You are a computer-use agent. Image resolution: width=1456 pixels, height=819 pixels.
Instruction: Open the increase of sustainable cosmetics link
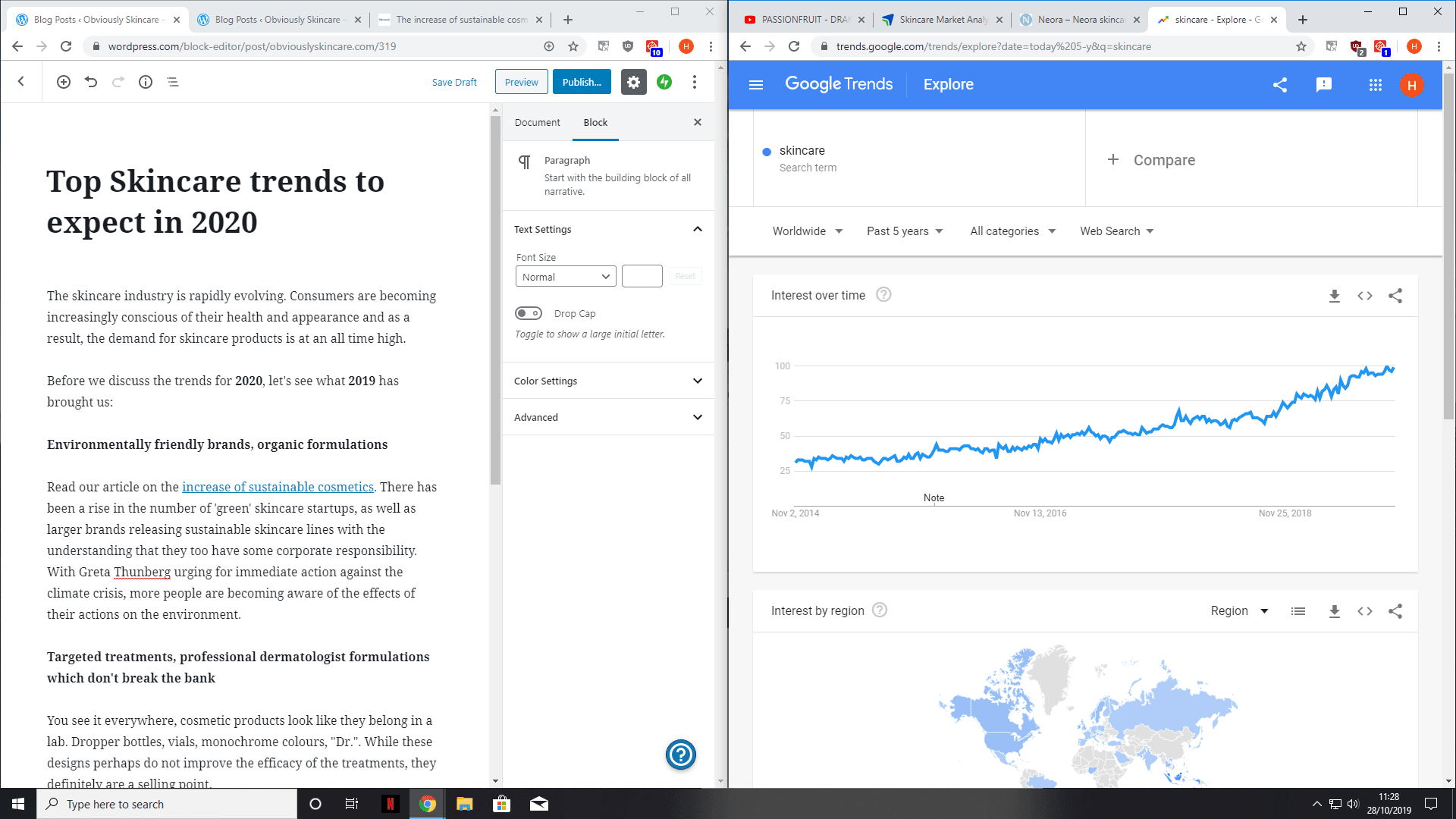tap(278, 487)
